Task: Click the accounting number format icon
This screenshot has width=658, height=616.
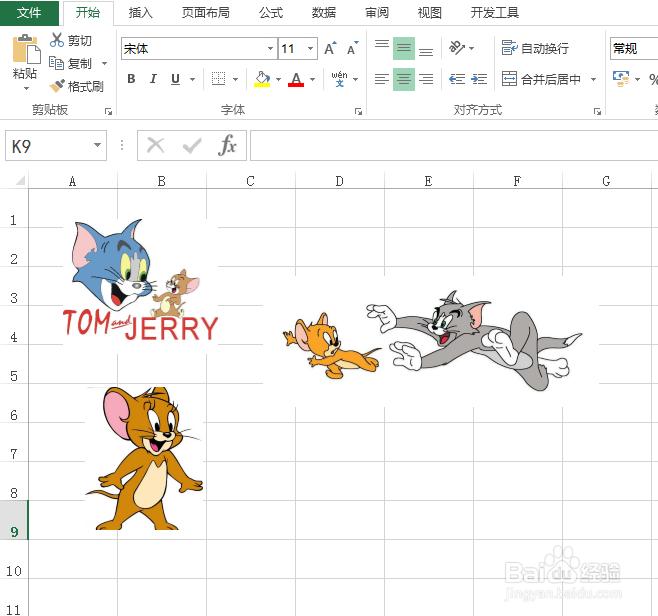Action: (621, 79)
